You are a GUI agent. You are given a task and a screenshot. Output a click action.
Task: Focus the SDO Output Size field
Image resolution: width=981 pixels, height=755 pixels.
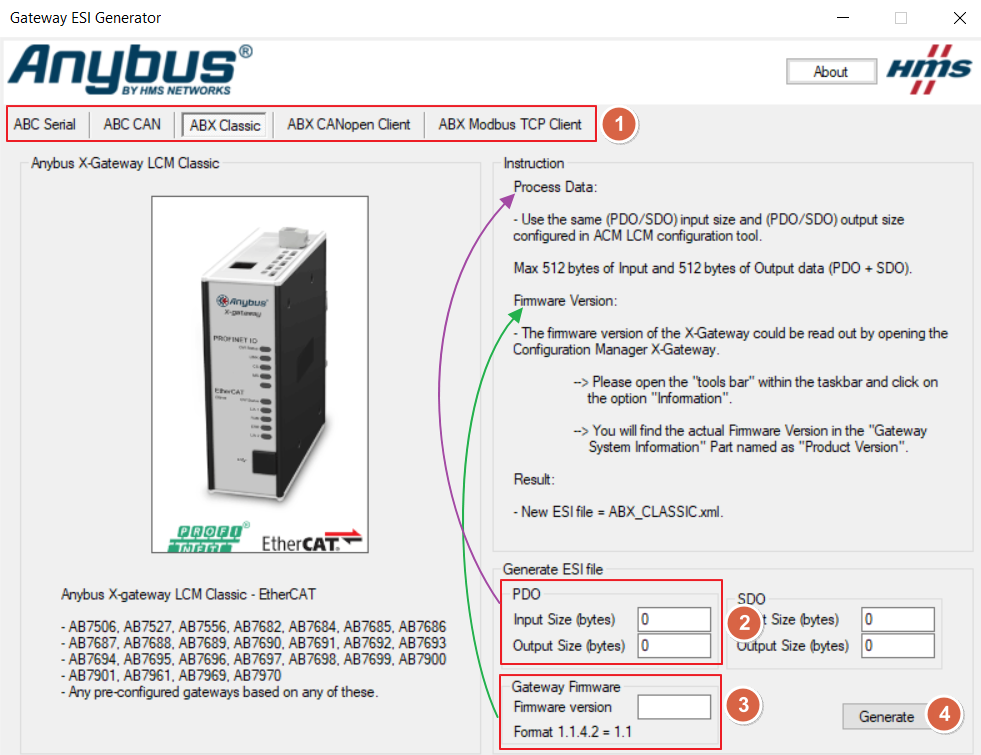(898, 646)
